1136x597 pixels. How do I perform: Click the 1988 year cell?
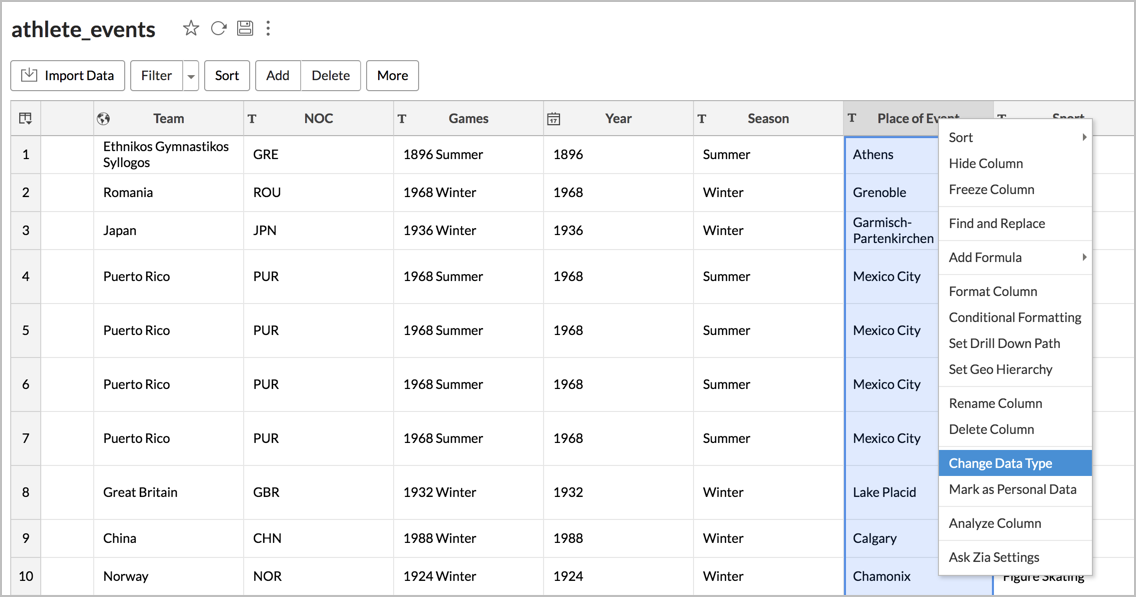[618, 538]
